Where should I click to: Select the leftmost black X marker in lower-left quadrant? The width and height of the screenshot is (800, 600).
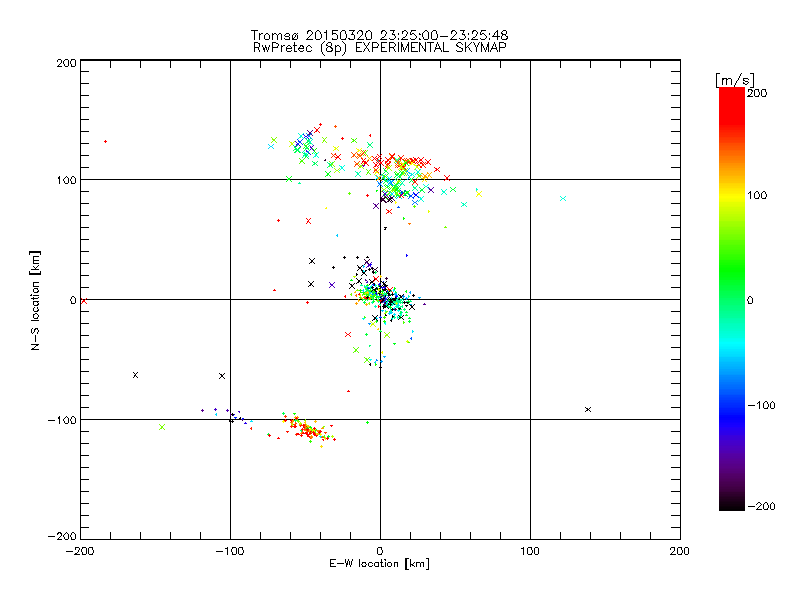click(136, 374)
